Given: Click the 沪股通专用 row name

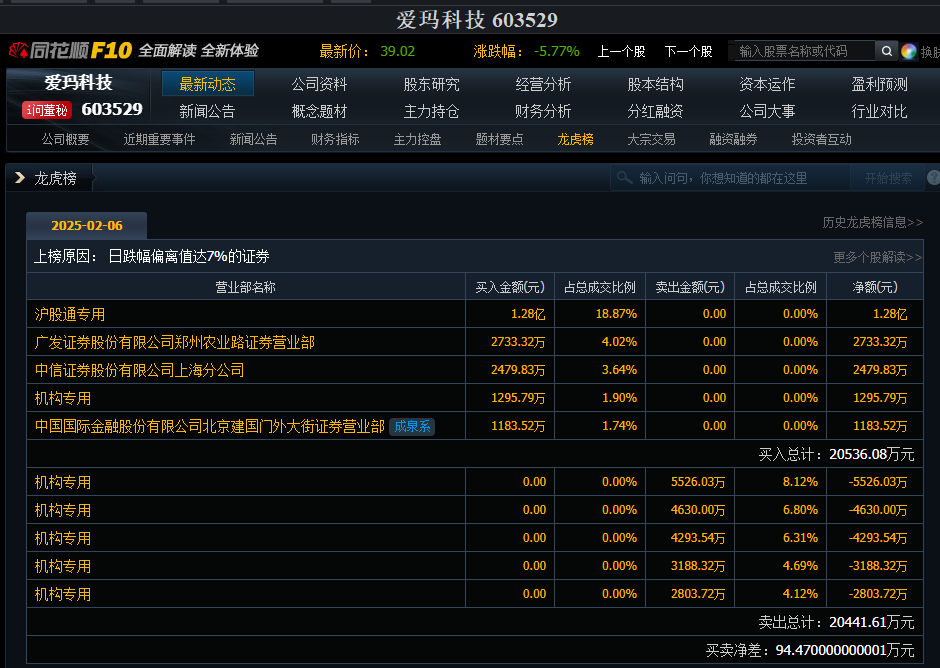Looking at the screenshot, I should pos(70,314).
